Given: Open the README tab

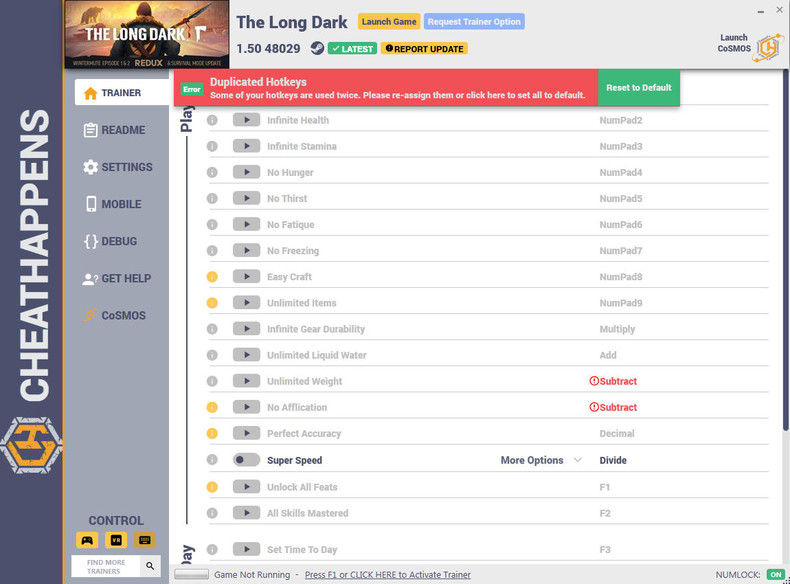Looking at the screenshot, I should click(115, 130).
